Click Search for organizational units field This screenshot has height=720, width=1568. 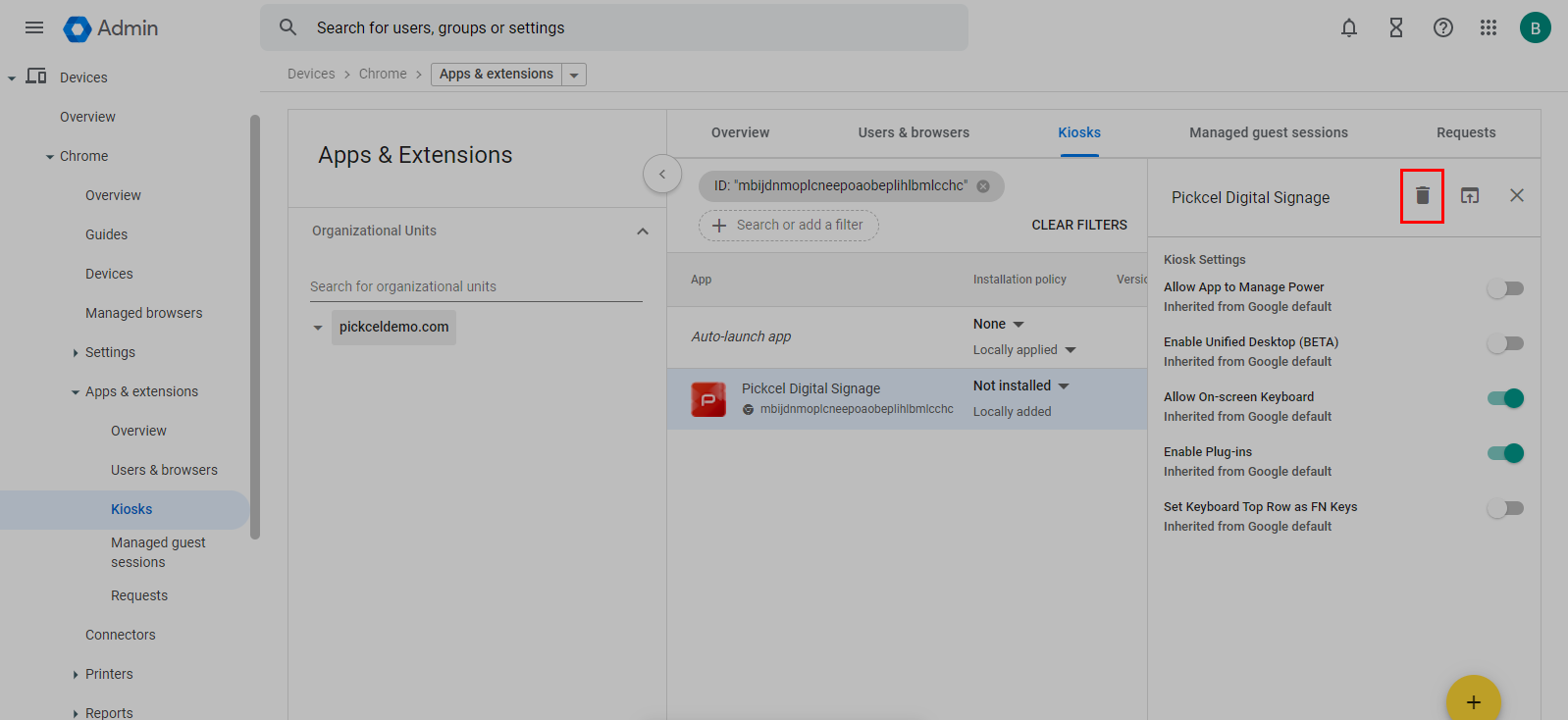click(x=476, y=286)
